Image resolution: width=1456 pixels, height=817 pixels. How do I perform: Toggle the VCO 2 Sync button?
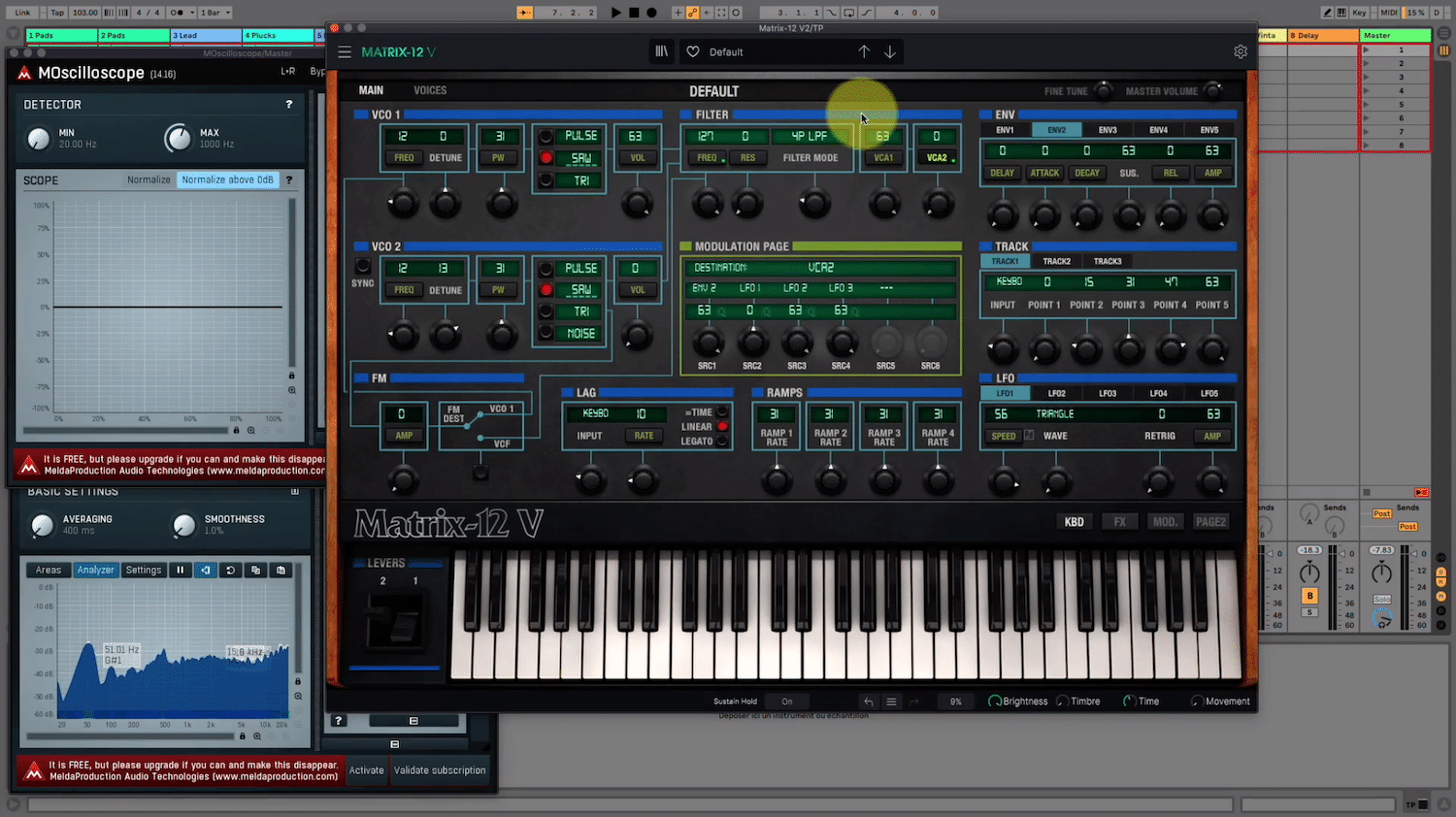click(x=363, y=266)
